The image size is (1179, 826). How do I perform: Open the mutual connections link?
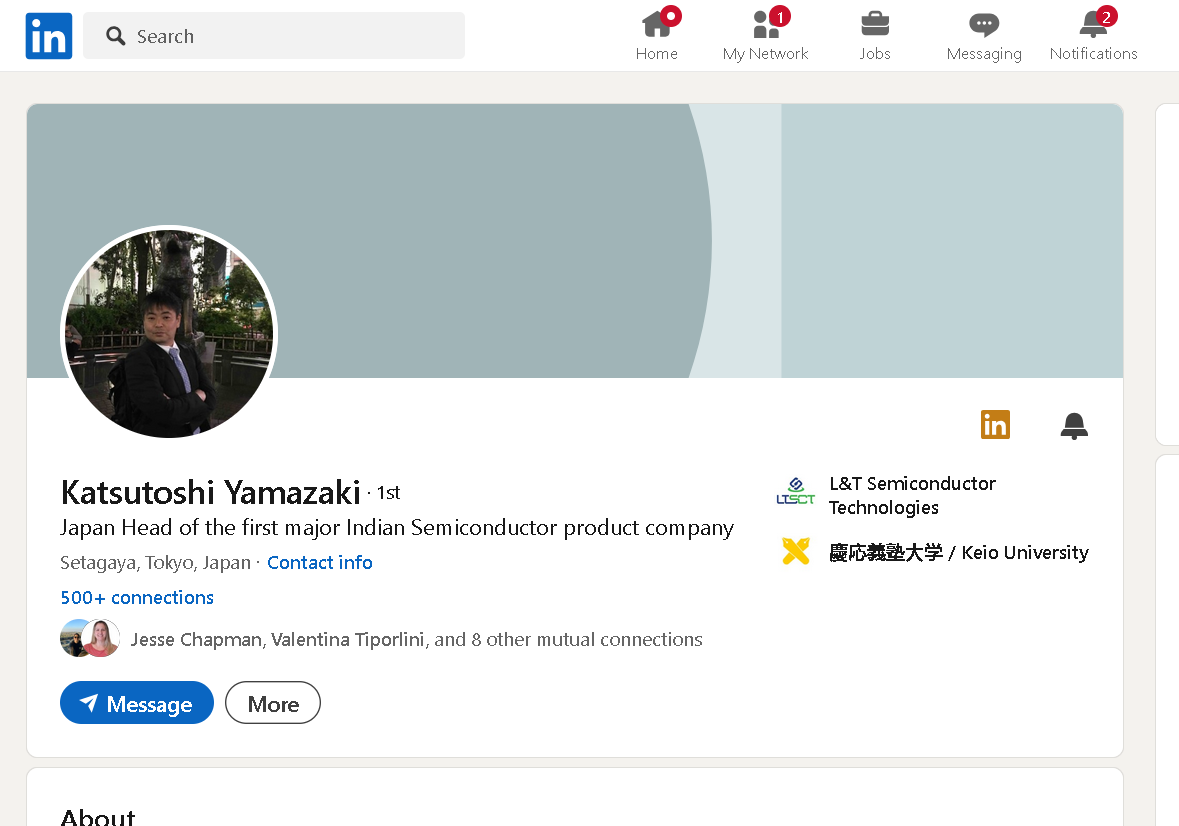[x=417, y=640]
